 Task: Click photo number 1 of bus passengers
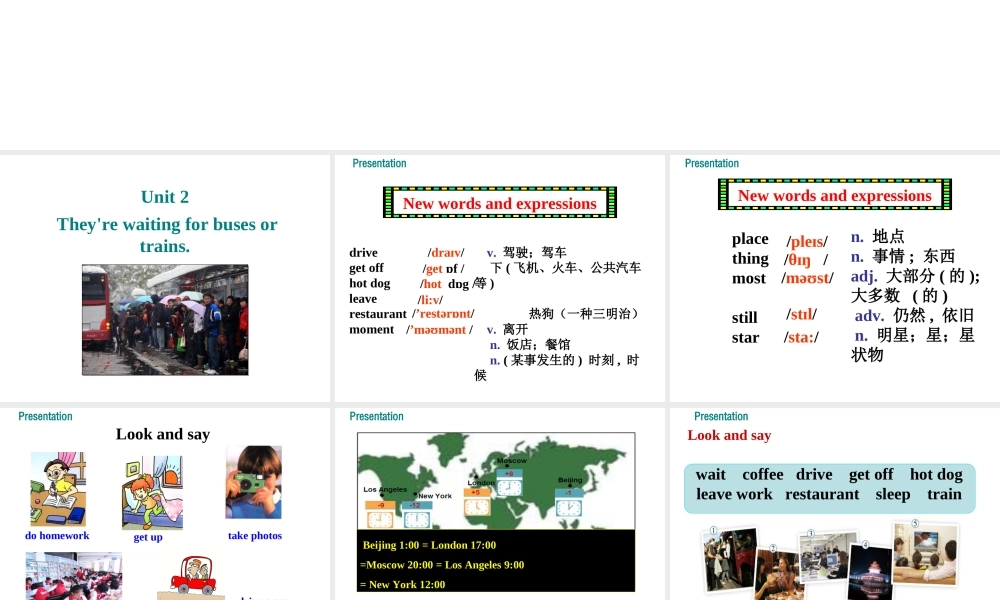[x=729, y=559]
